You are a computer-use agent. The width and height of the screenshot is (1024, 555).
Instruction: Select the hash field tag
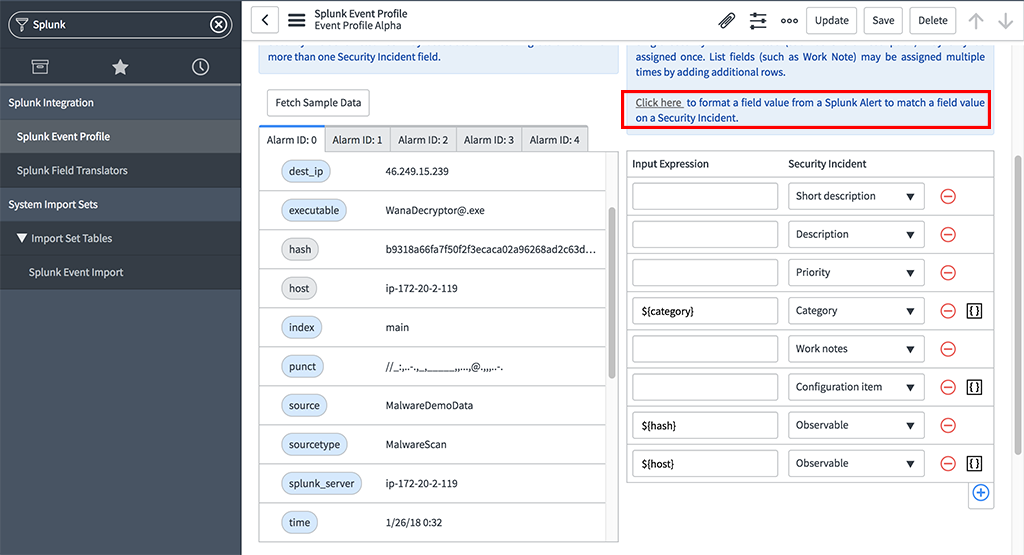pyautogui.click(x=300, y=249)
